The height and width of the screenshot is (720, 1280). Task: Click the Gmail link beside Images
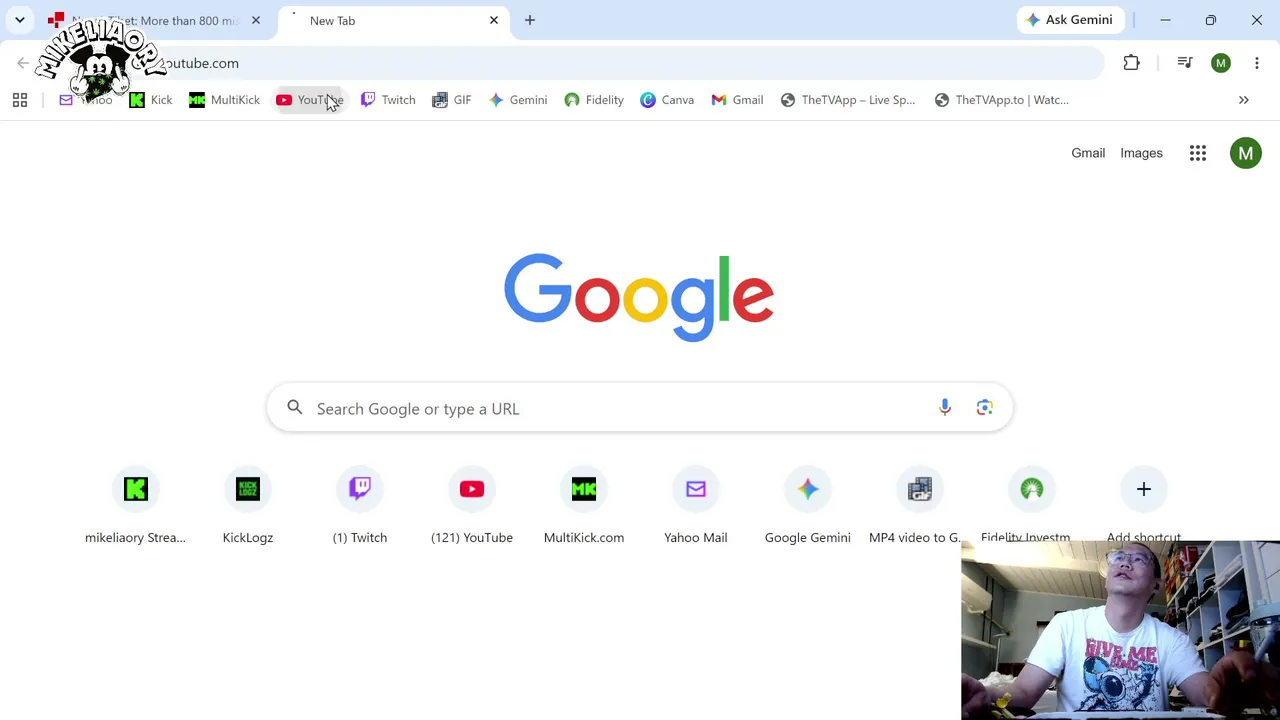pos(1088,153)
